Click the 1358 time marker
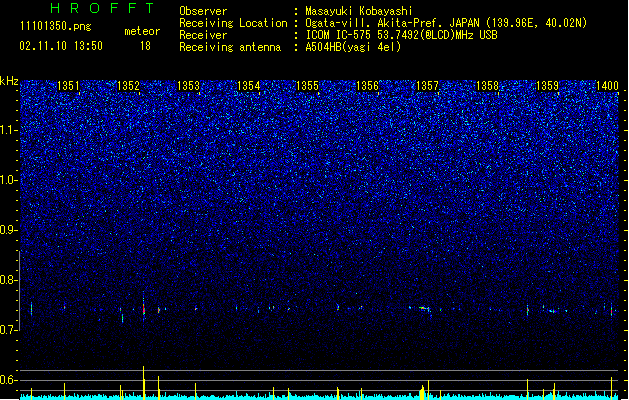 point(487,86)
